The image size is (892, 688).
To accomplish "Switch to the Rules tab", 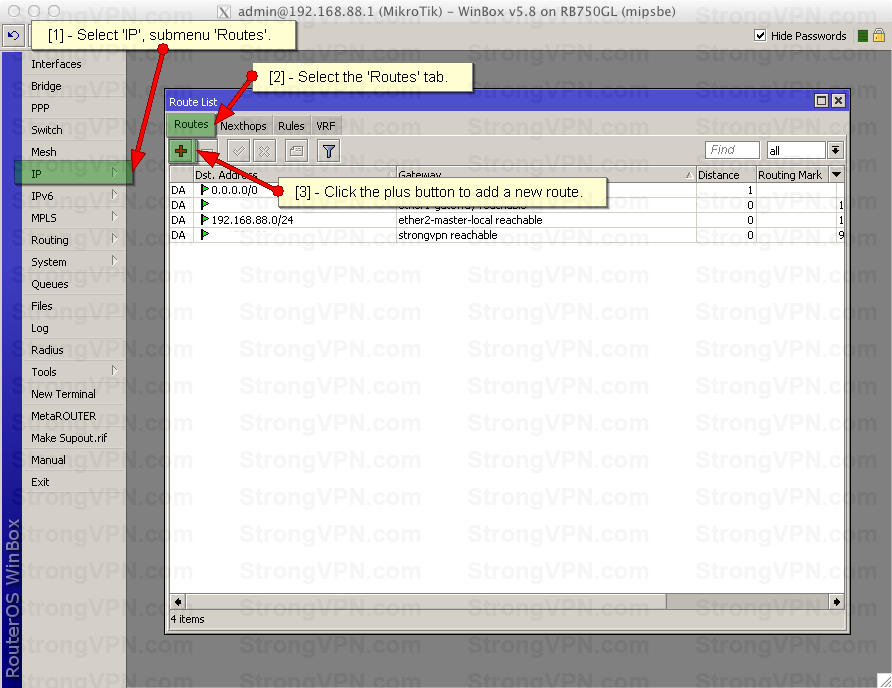I will [x=291, y=126].
